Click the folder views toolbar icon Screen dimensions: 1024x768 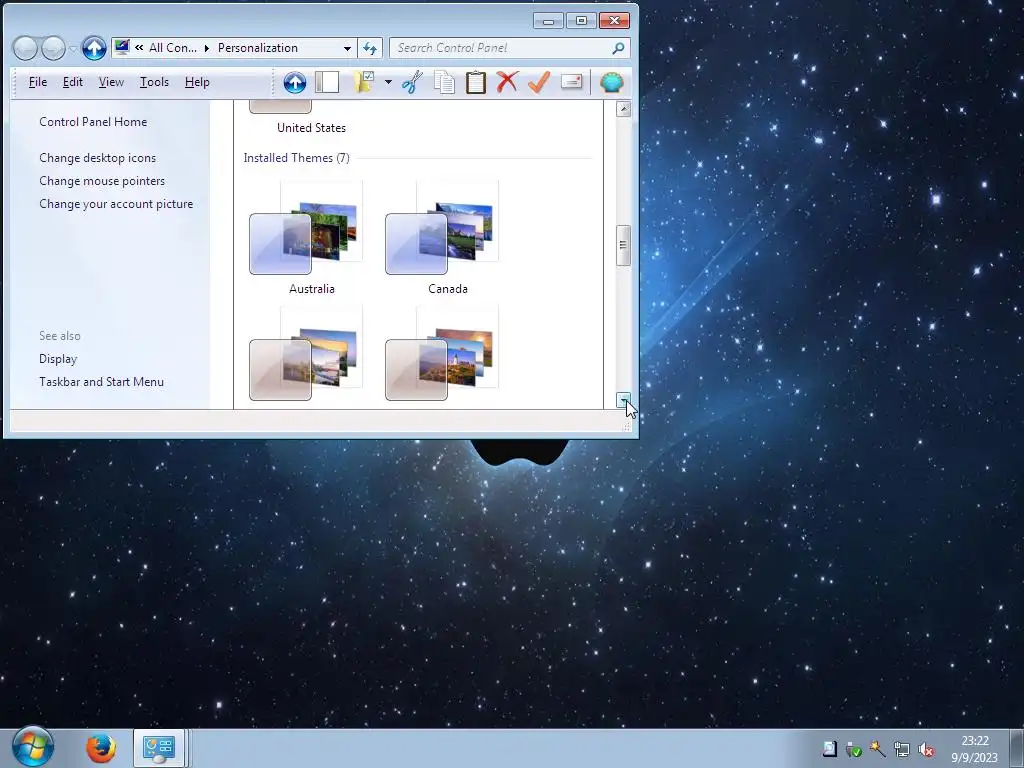(363, 82)
